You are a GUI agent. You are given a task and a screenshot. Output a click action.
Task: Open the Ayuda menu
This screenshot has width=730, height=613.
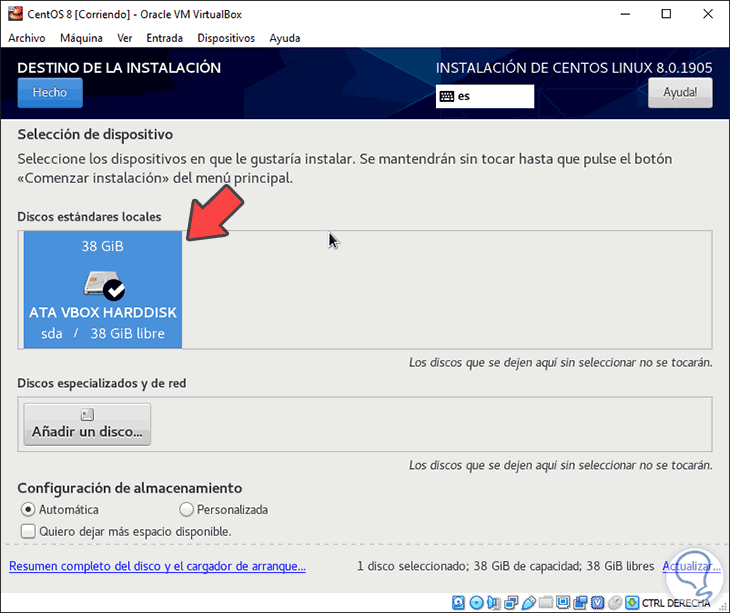tap(284, 38)
